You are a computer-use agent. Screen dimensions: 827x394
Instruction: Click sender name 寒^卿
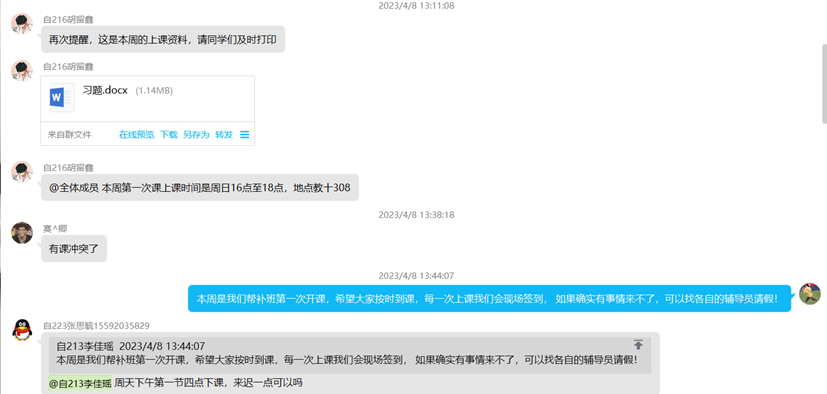[55, 229]
